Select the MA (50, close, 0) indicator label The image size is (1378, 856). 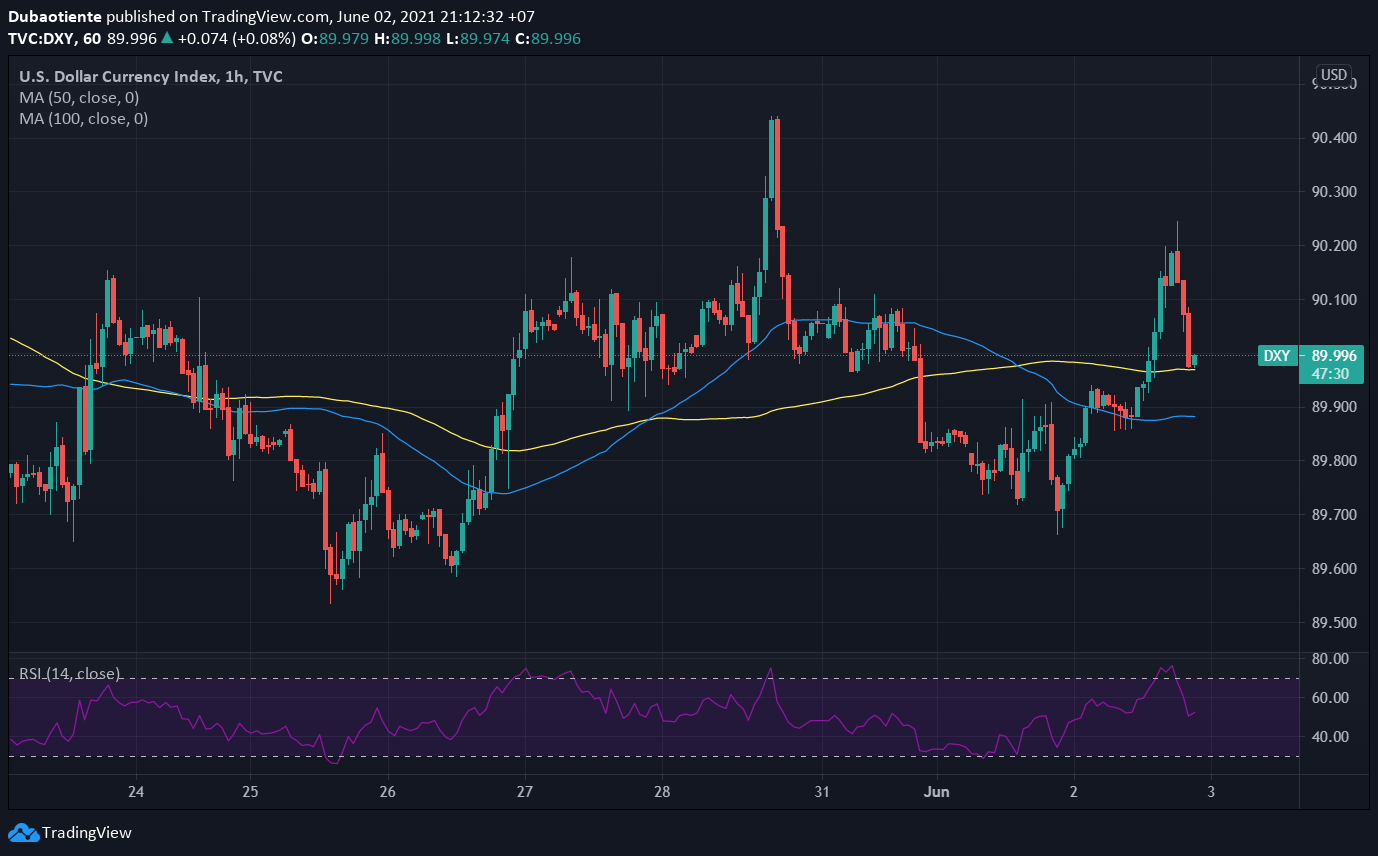79,98
